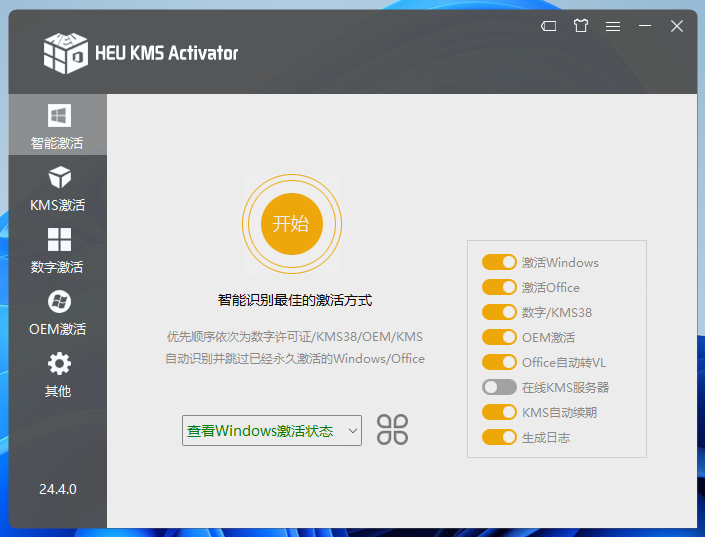Open the 查看Windows激活状态 dropdown

click(272, 430)
